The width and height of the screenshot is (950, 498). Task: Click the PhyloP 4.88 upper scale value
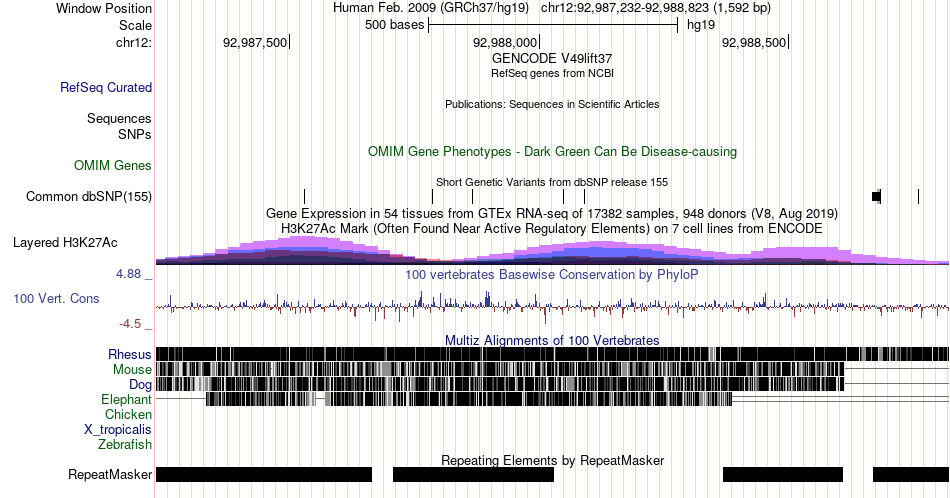click(128, 274)
